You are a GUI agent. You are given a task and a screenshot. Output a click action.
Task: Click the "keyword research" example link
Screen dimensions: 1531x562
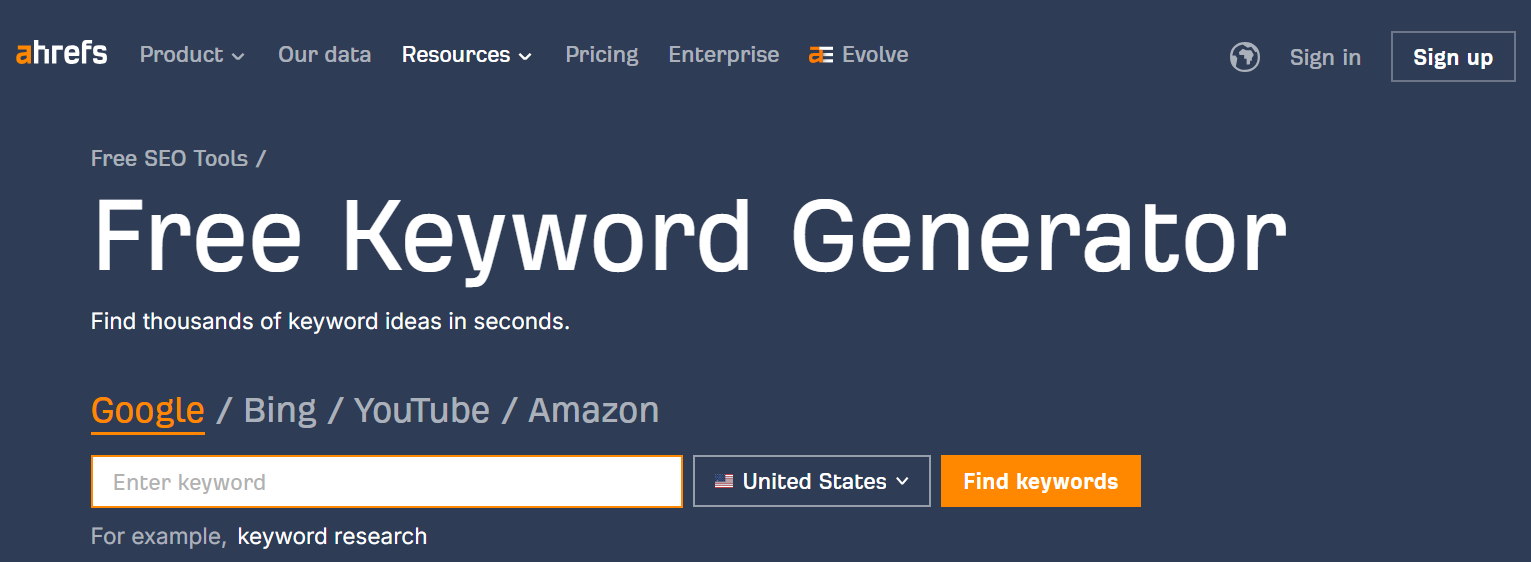332,537
